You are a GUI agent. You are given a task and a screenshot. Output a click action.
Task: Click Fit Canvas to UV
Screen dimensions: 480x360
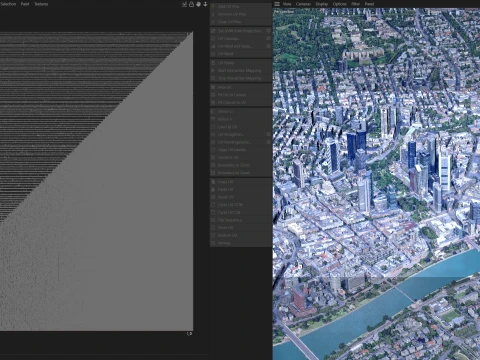pos(241,102)
